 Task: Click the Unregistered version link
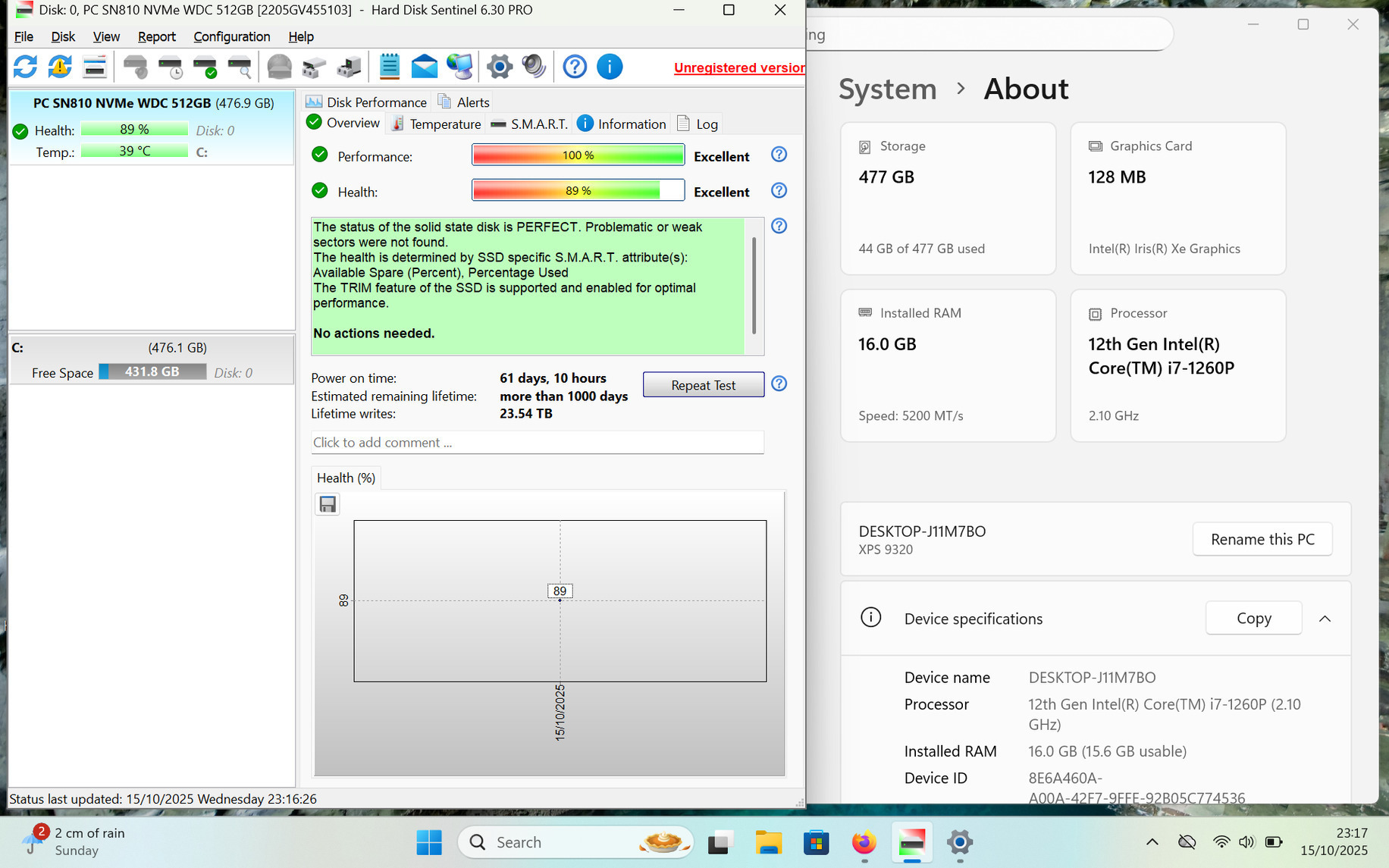739,67
